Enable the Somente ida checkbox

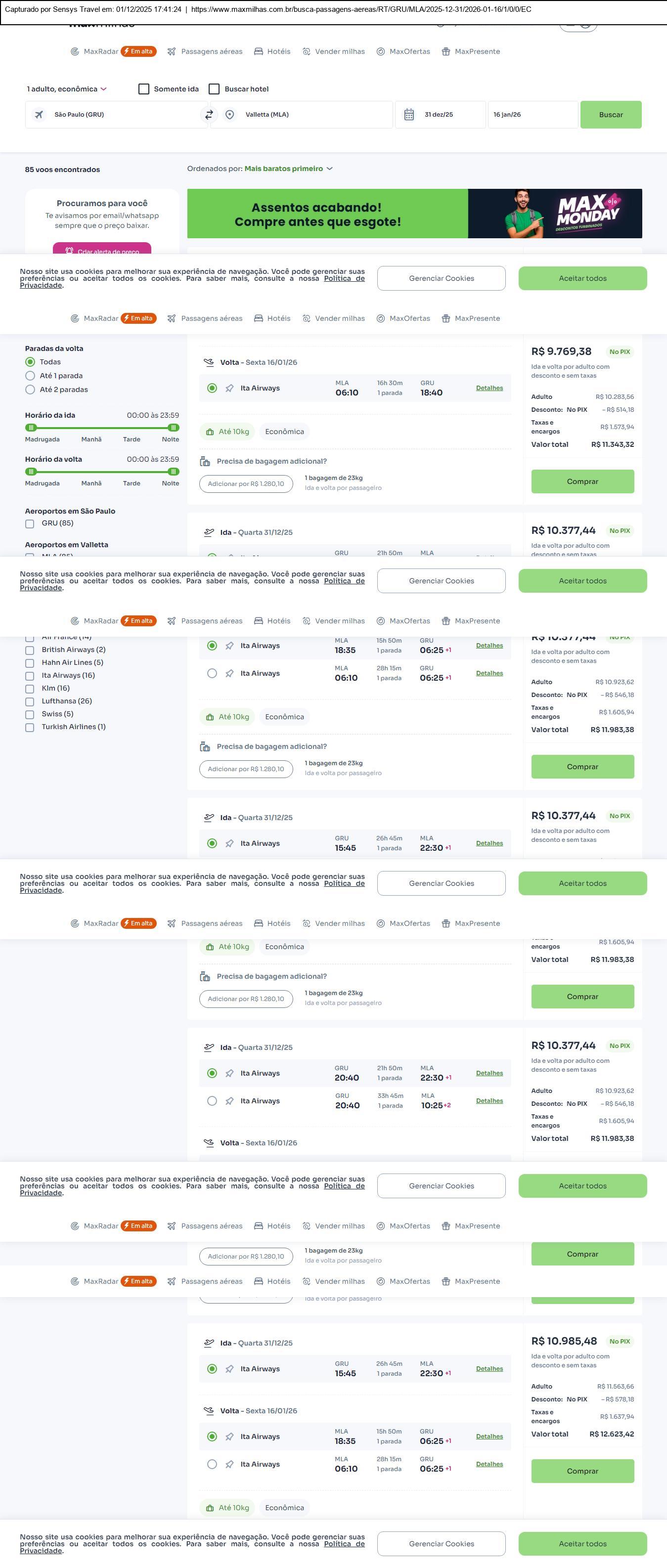pyautogui.click(x=144, y=89)
